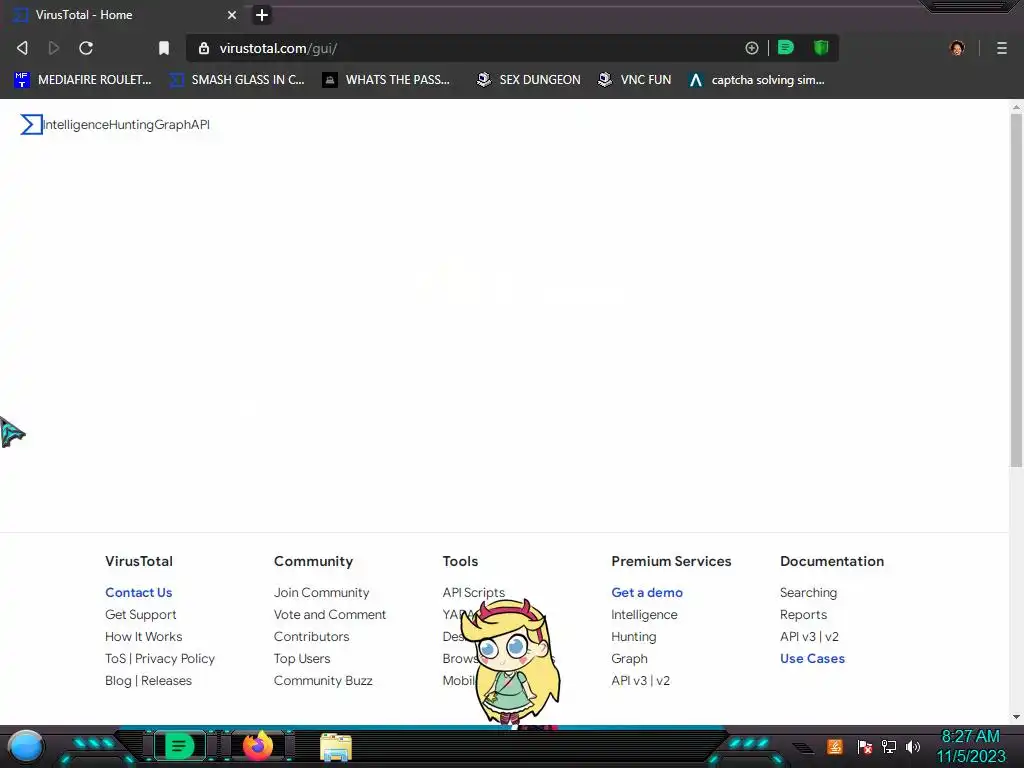Open How It Works link
This screenshot has width=1024, height=768.
[x=144, y=637]
